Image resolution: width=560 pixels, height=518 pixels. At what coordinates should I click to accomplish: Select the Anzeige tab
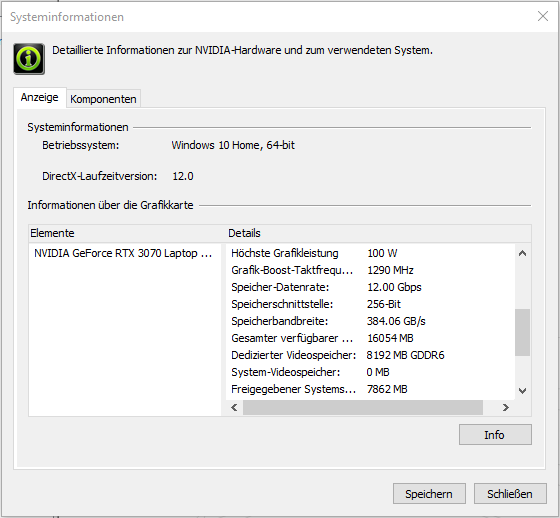pyautogui.click(x=40, y=97)
